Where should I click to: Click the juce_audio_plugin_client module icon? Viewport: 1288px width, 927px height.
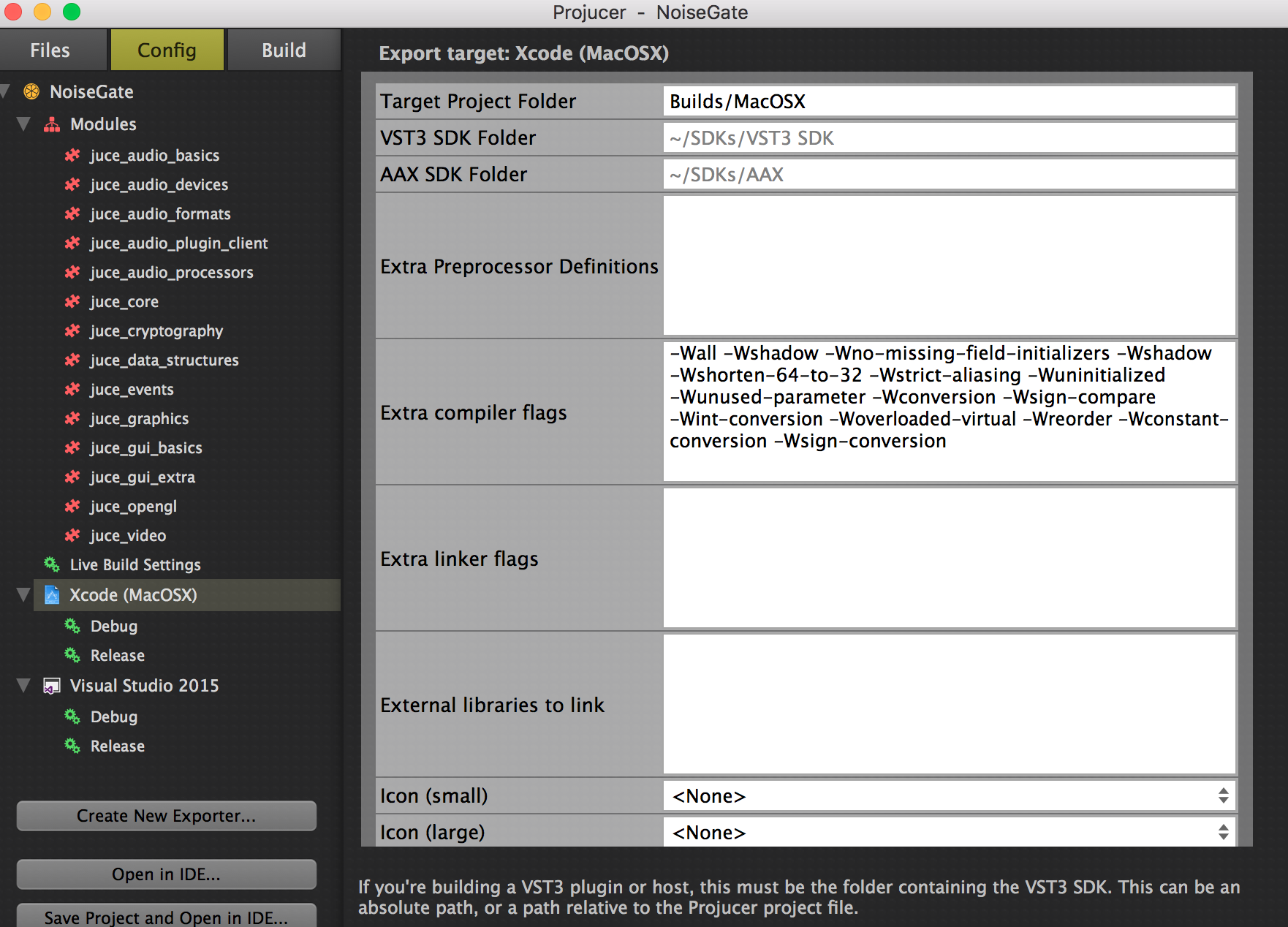(72, 243)
